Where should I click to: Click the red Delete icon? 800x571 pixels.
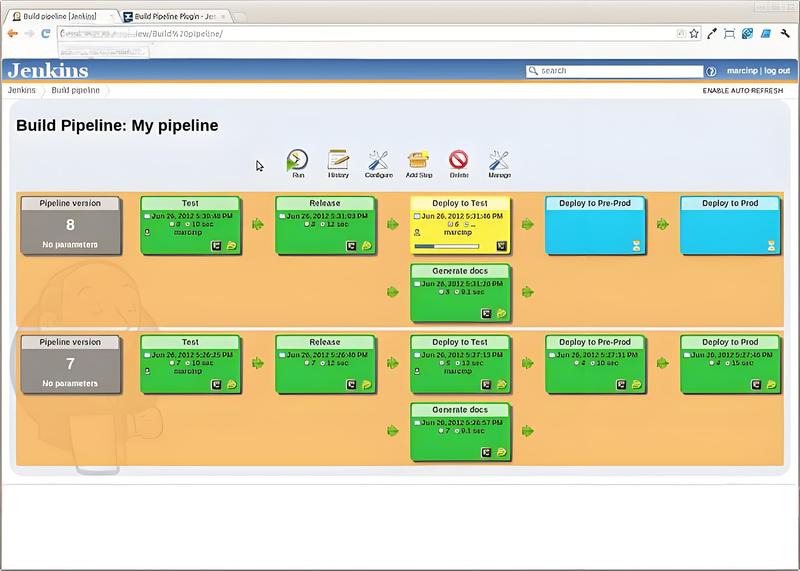pos(459,160)
